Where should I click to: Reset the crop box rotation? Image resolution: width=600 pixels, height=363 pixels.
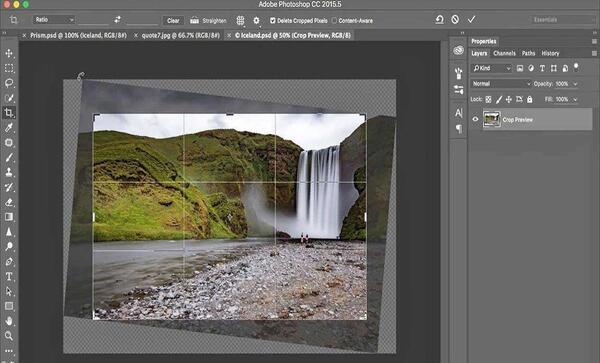tap(439, 19)
